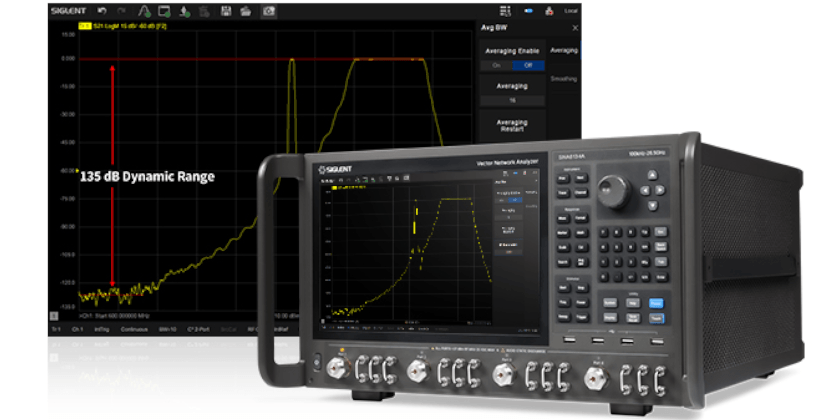Click the undo arrow in the top toolbar
The height and width of the screenshot is (420, 840).
pos(102,10)
